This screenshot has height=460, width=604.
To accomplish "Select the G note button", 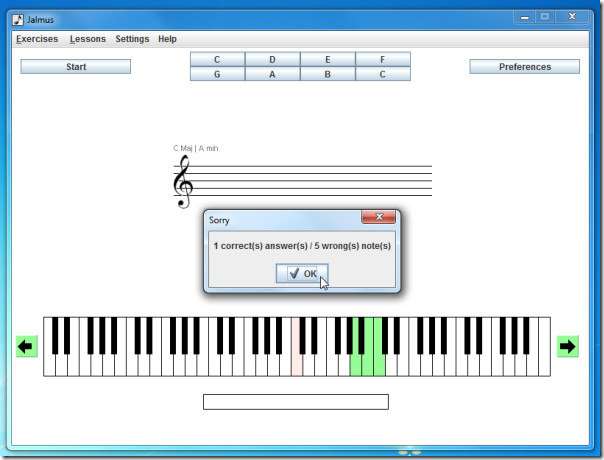I will coord(217,74).
